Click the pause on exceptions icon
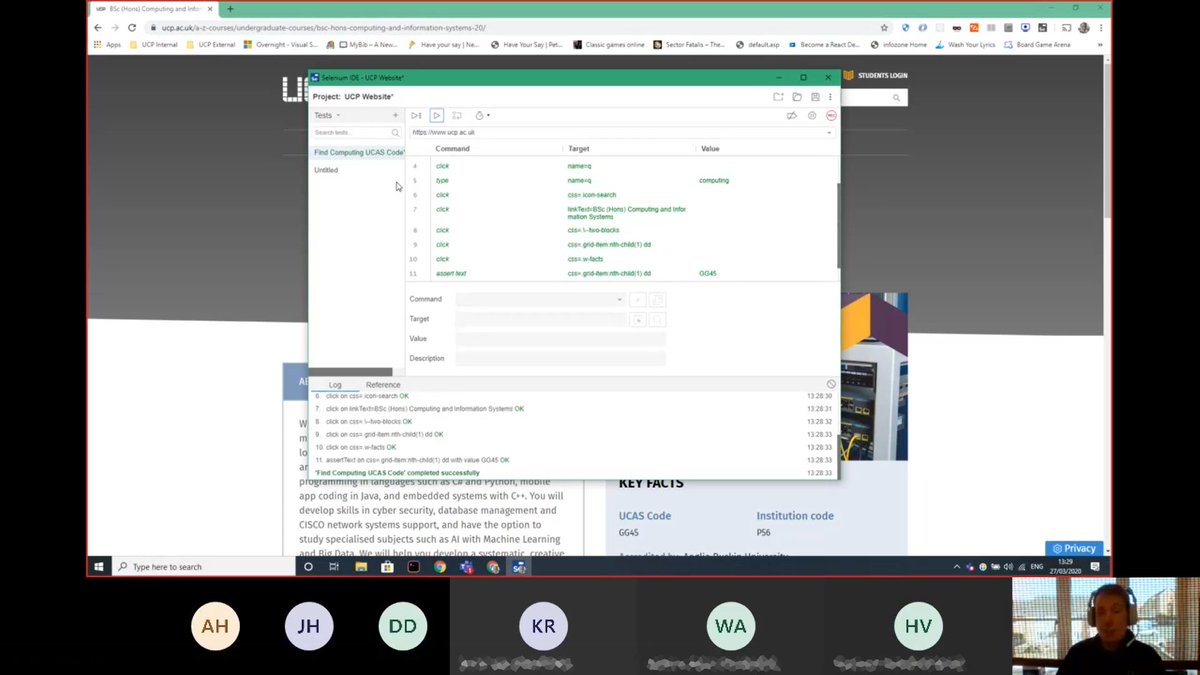The image size is (1200, 675). click(812, 116)
